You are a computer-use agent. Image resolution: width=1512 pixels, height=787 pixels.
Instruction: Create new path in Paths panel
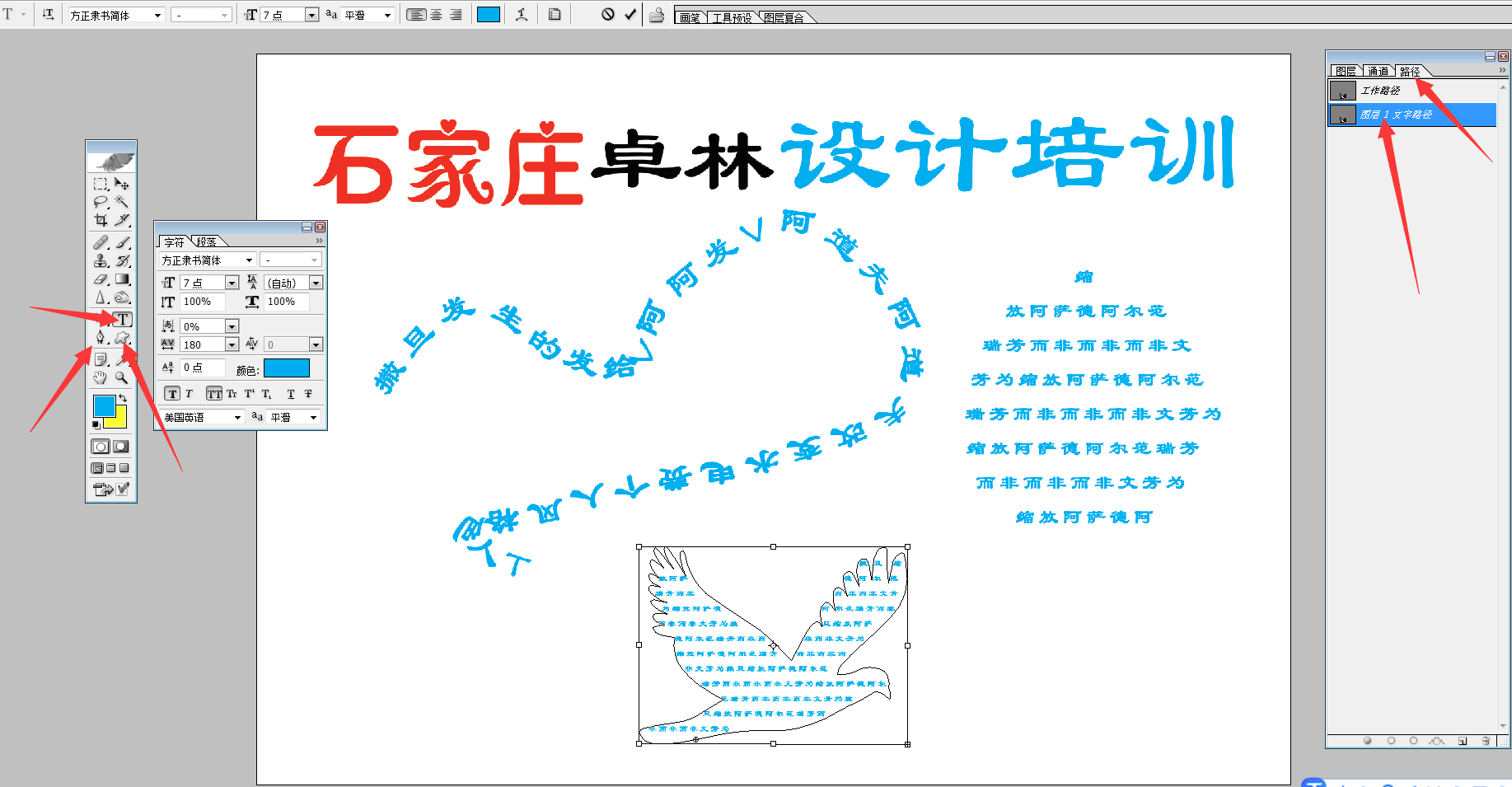(x=1463, y=741)
